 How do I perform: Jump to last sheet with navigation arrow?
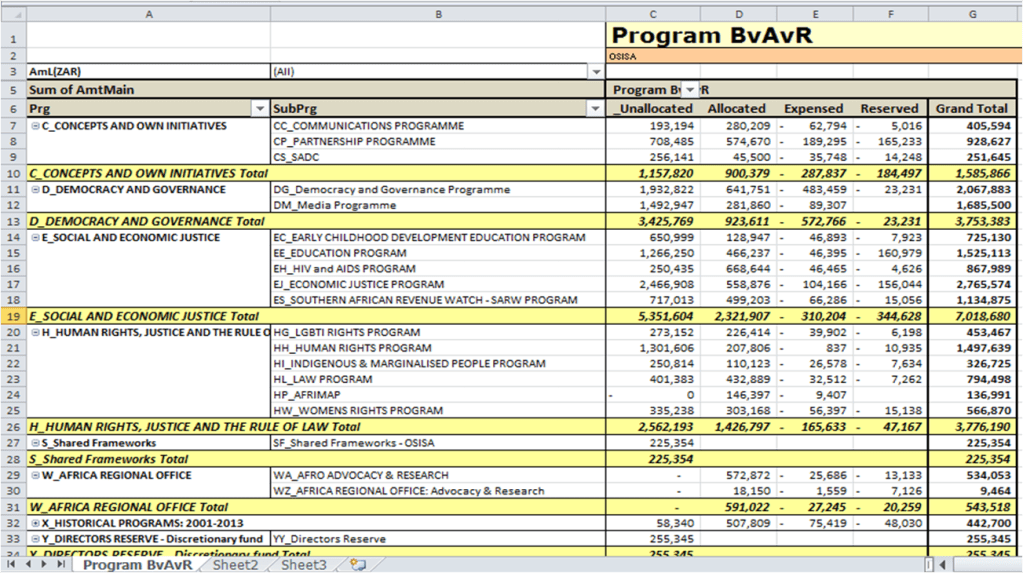pyautogui.click(x=61, y=565)
